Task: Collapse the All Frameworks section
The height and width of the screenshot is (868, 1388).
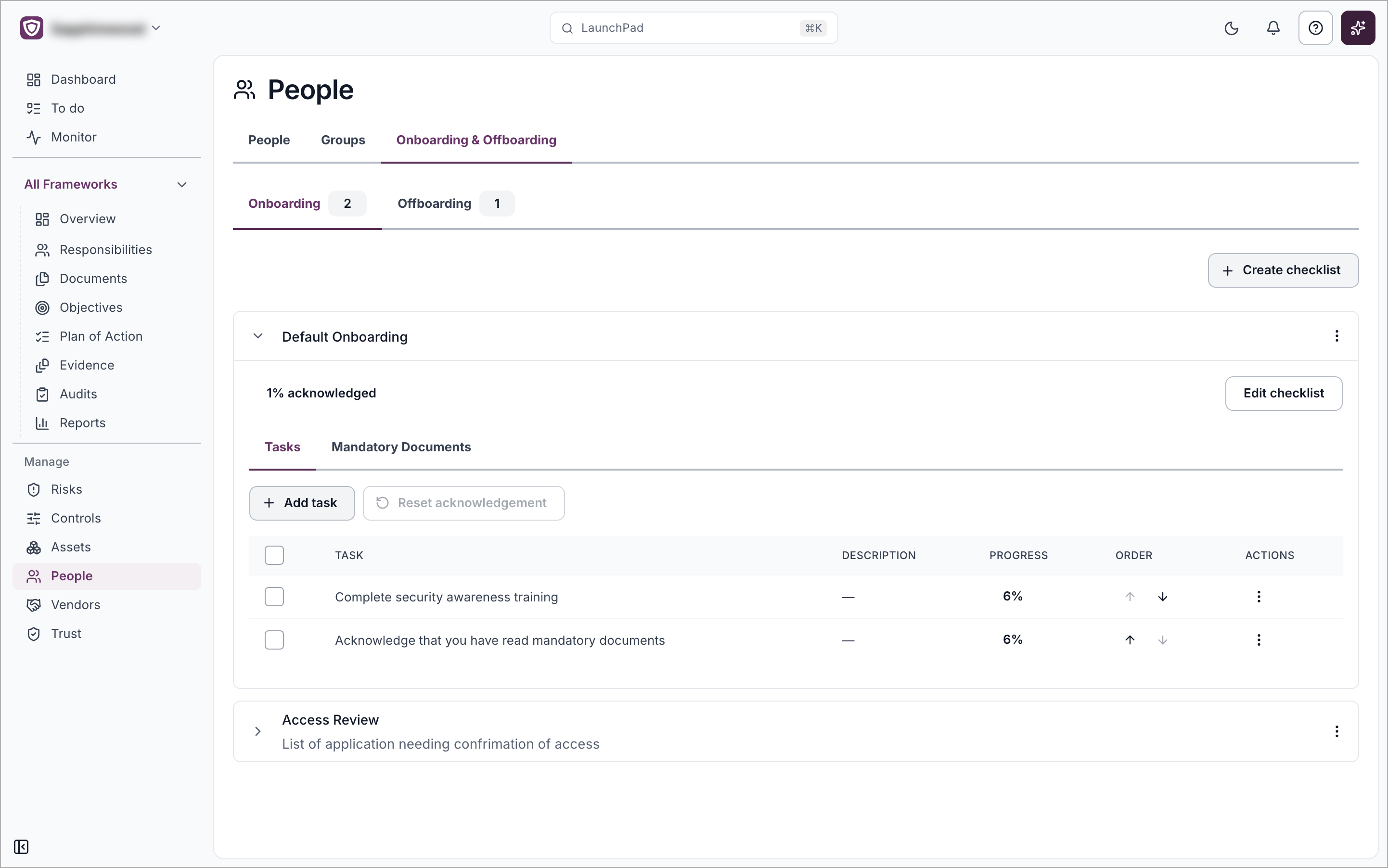Action: coord(182,184)
